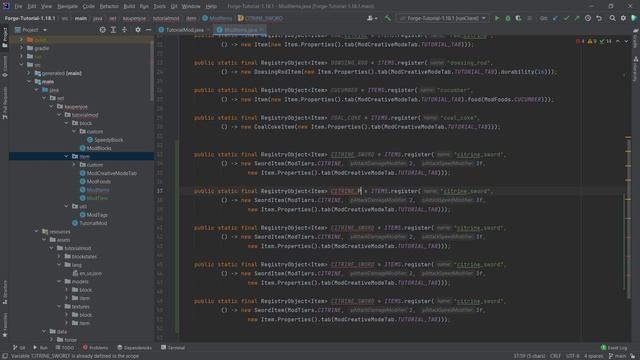Build the project with the hammer icon
The height and width of the screenshot is (360, 640).
pos(388,18)
